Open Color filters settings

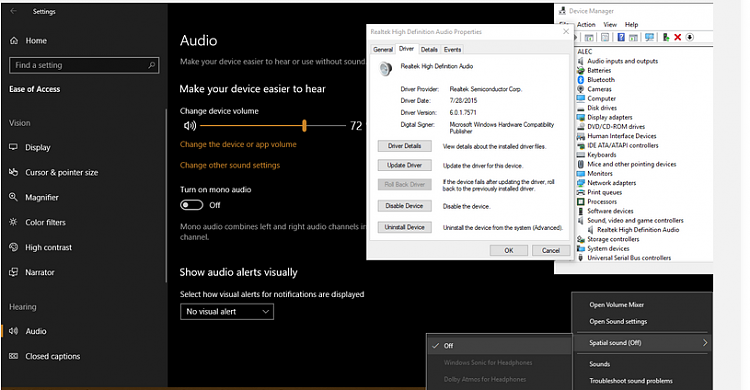tap(37, 222)
